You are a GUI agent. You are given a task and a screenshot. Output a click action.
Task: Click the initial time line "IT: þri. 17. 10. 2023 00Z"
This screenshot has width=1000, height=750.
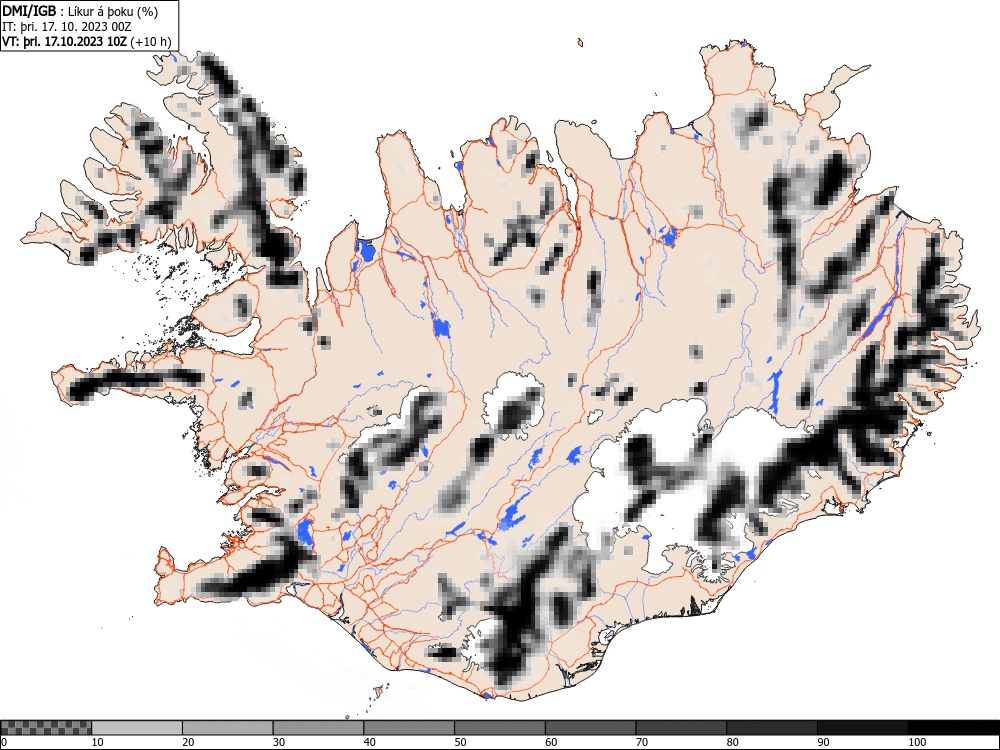tap(67, 27)
